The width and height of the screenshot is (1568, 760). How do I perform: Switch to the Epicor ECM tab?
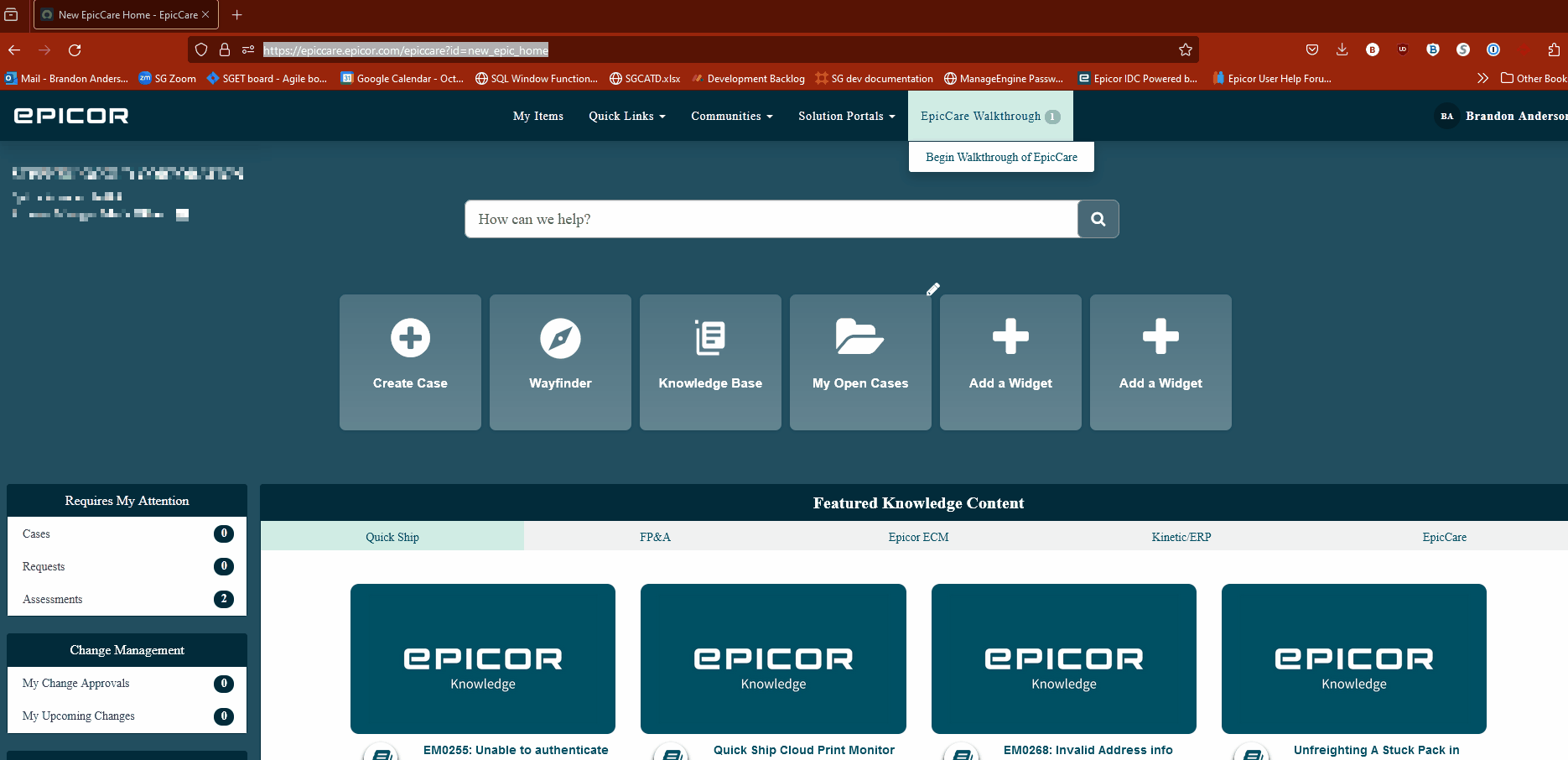click(x=918, y=537)
